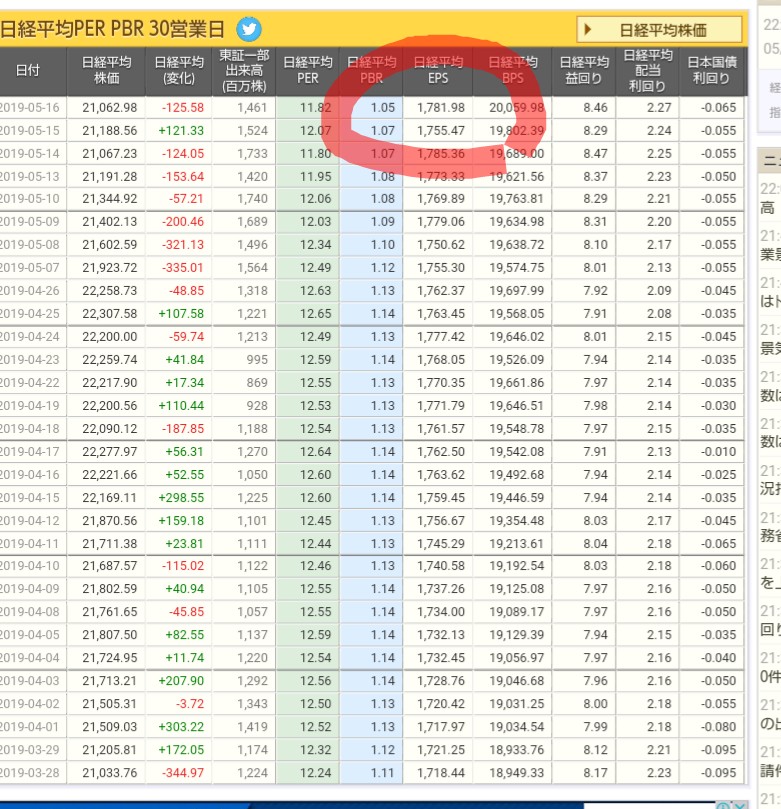Click the EPS value 1,734.00
781x809 pixels.
point(441,612)
